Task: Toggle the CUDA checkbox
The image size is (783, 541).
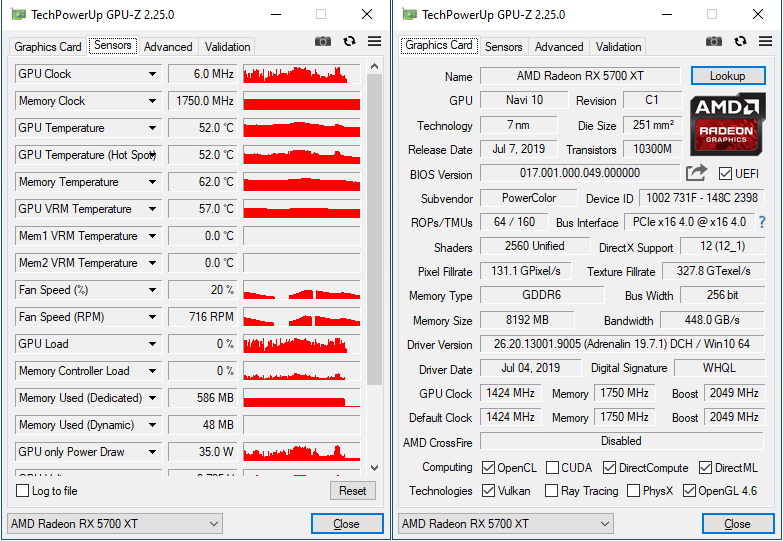Action: tap(552, 468)
